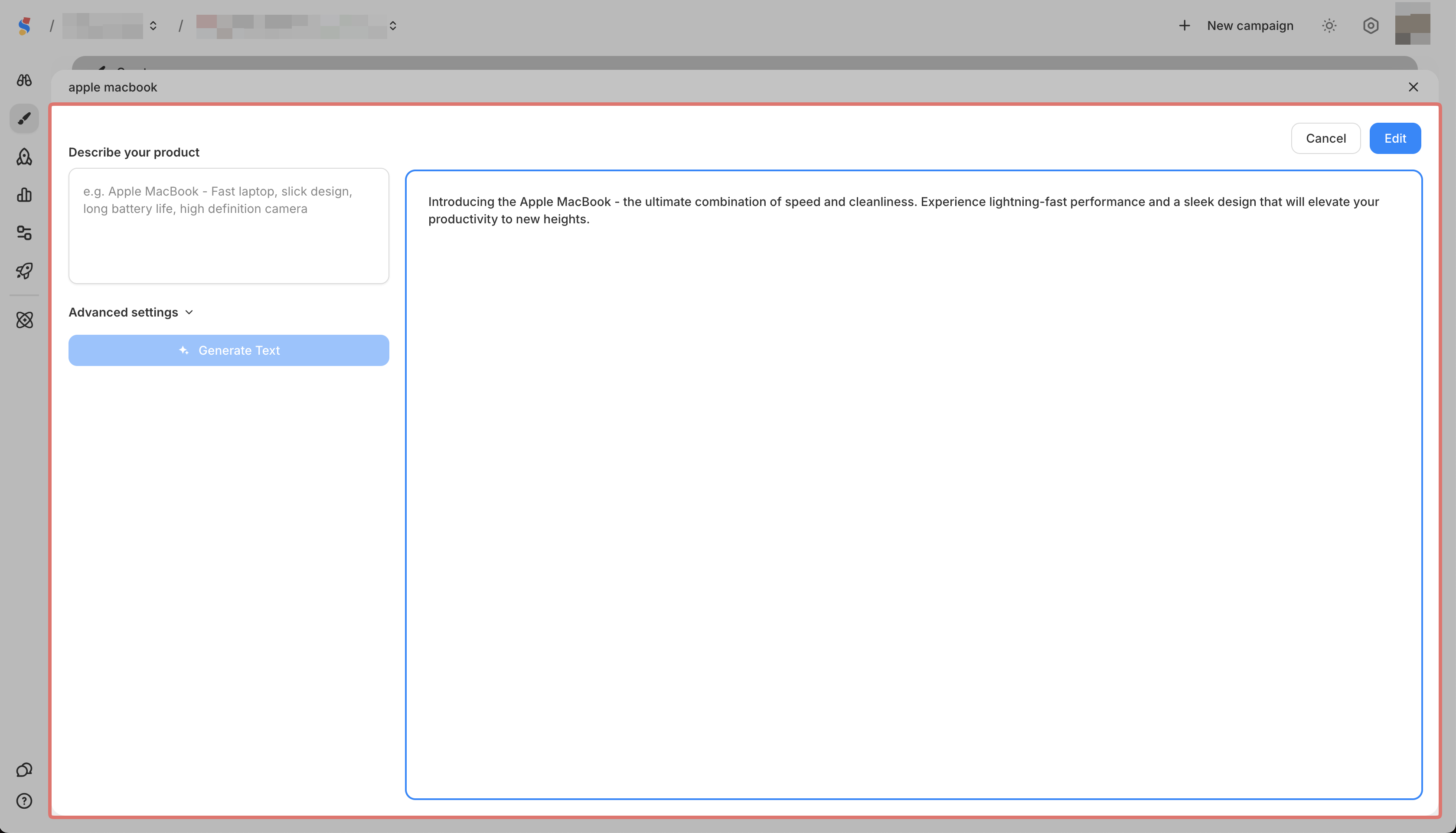The image size is (1456, 833).
Task: Click the help question mark icon
Action: coord(24,801)
